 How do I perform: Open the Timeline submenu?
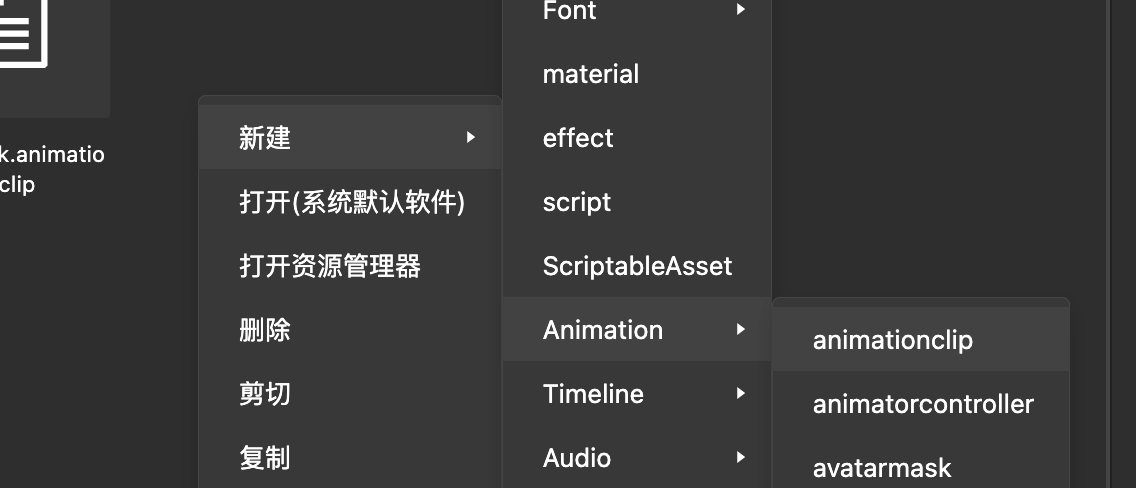coord(637,393)
